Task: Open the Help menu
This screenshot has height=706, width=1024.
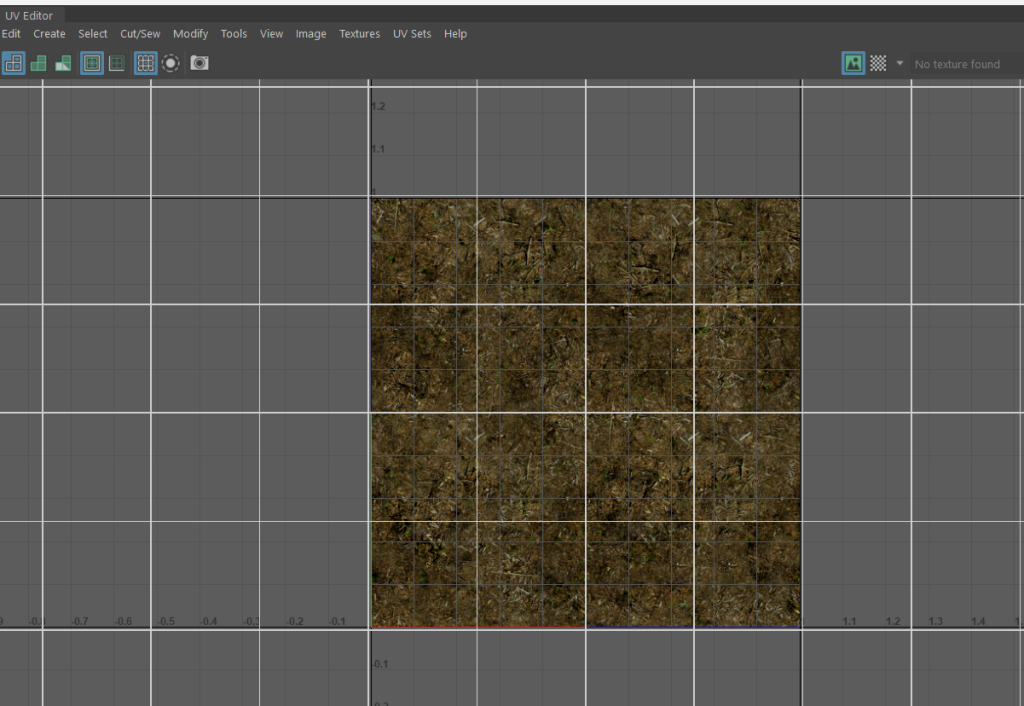Action: coord(455,34)
